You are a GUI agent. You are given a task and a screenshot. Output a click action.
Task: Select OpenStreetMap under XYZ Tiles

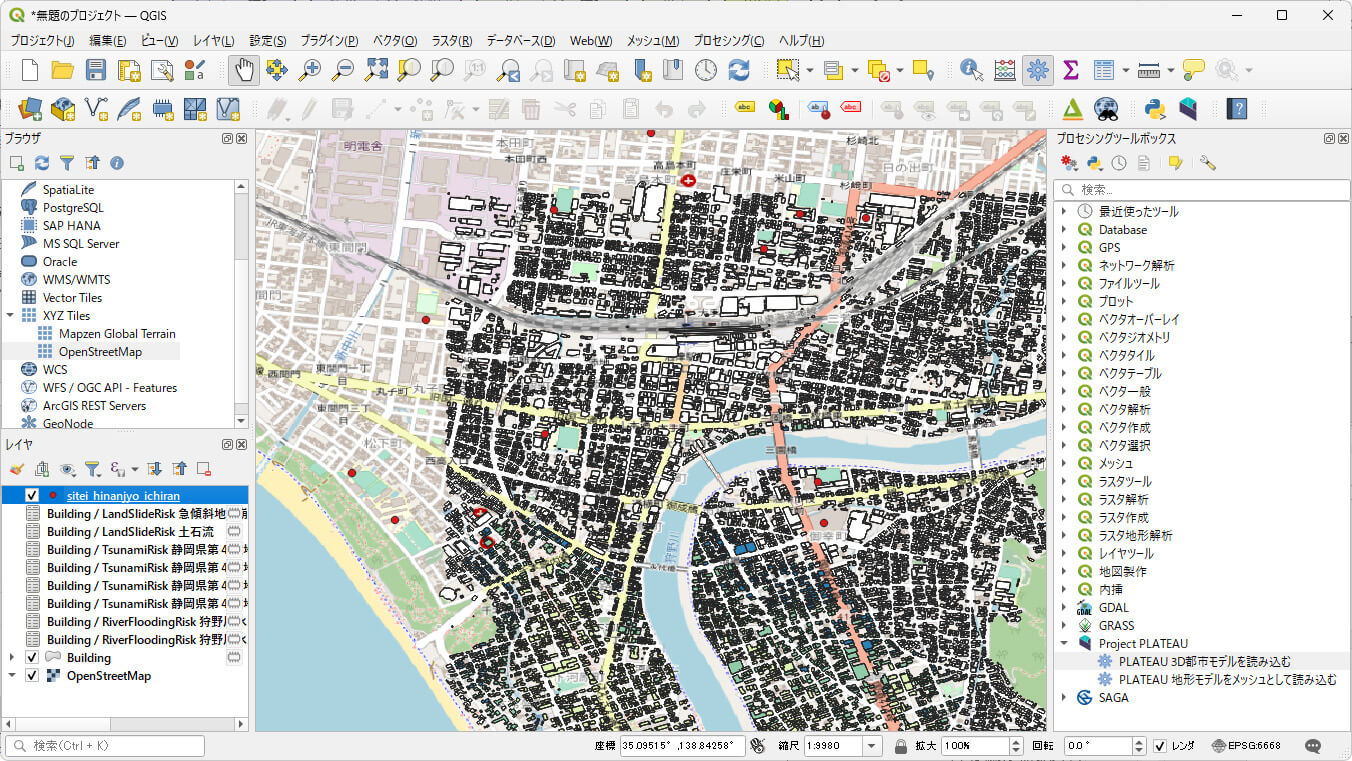99,352
